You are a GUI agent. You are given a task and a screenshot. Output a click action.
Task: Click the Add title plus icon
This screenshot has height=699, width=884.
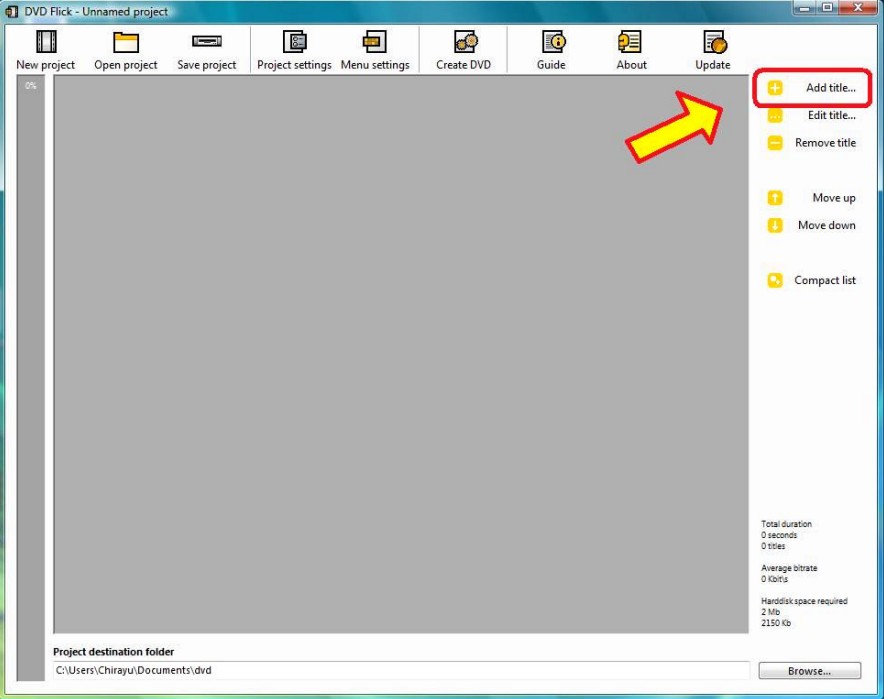[x=774, y=88]
